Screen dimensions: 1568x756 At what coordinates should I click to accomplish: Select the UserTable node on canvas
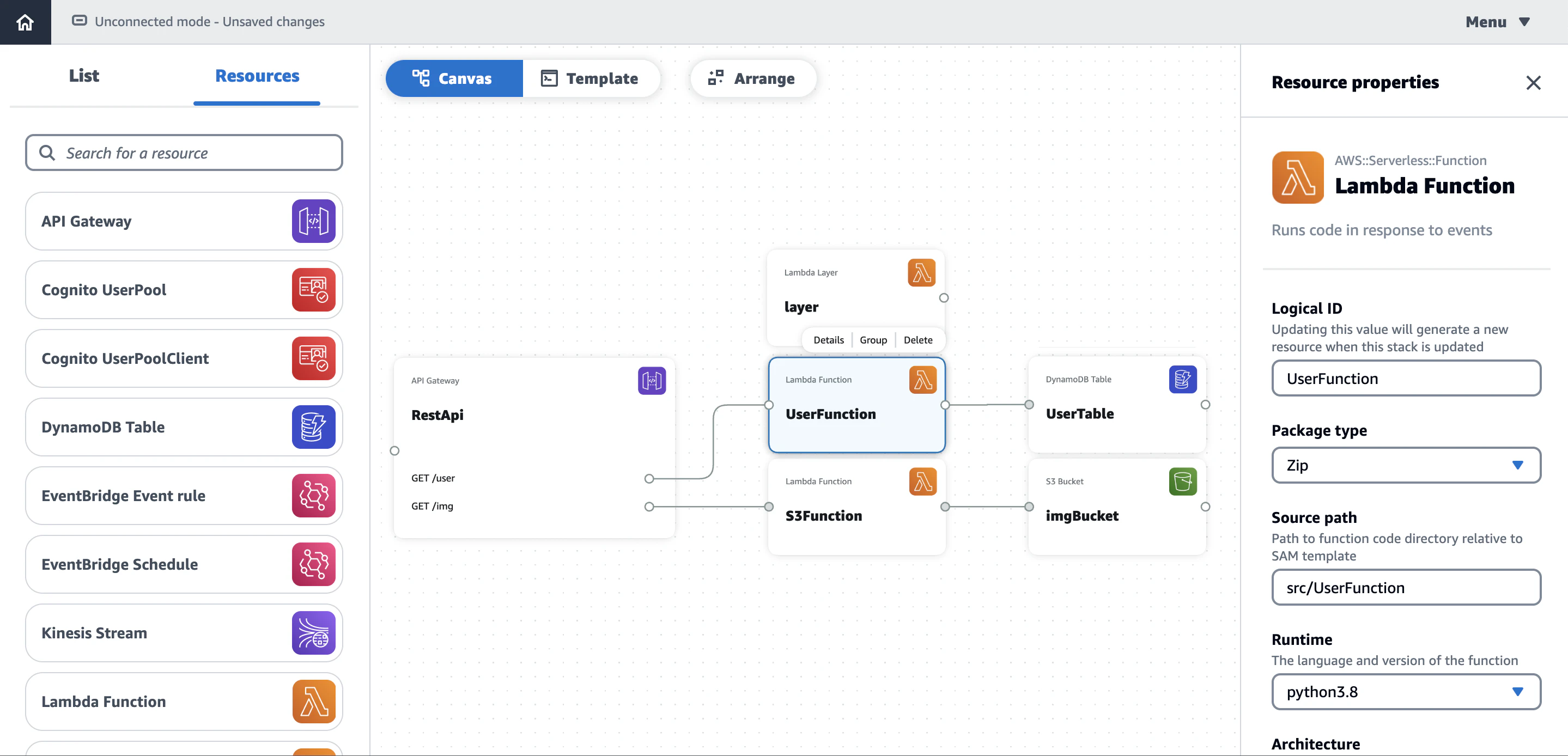pos(1117,404)
